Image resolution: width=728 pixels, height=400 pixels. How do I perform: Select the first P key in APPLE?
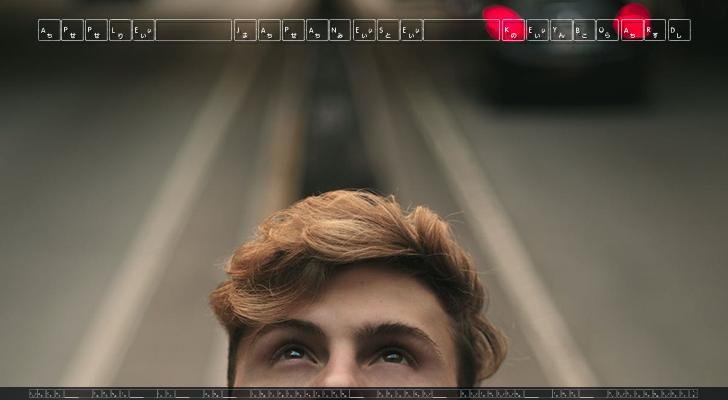72,30
